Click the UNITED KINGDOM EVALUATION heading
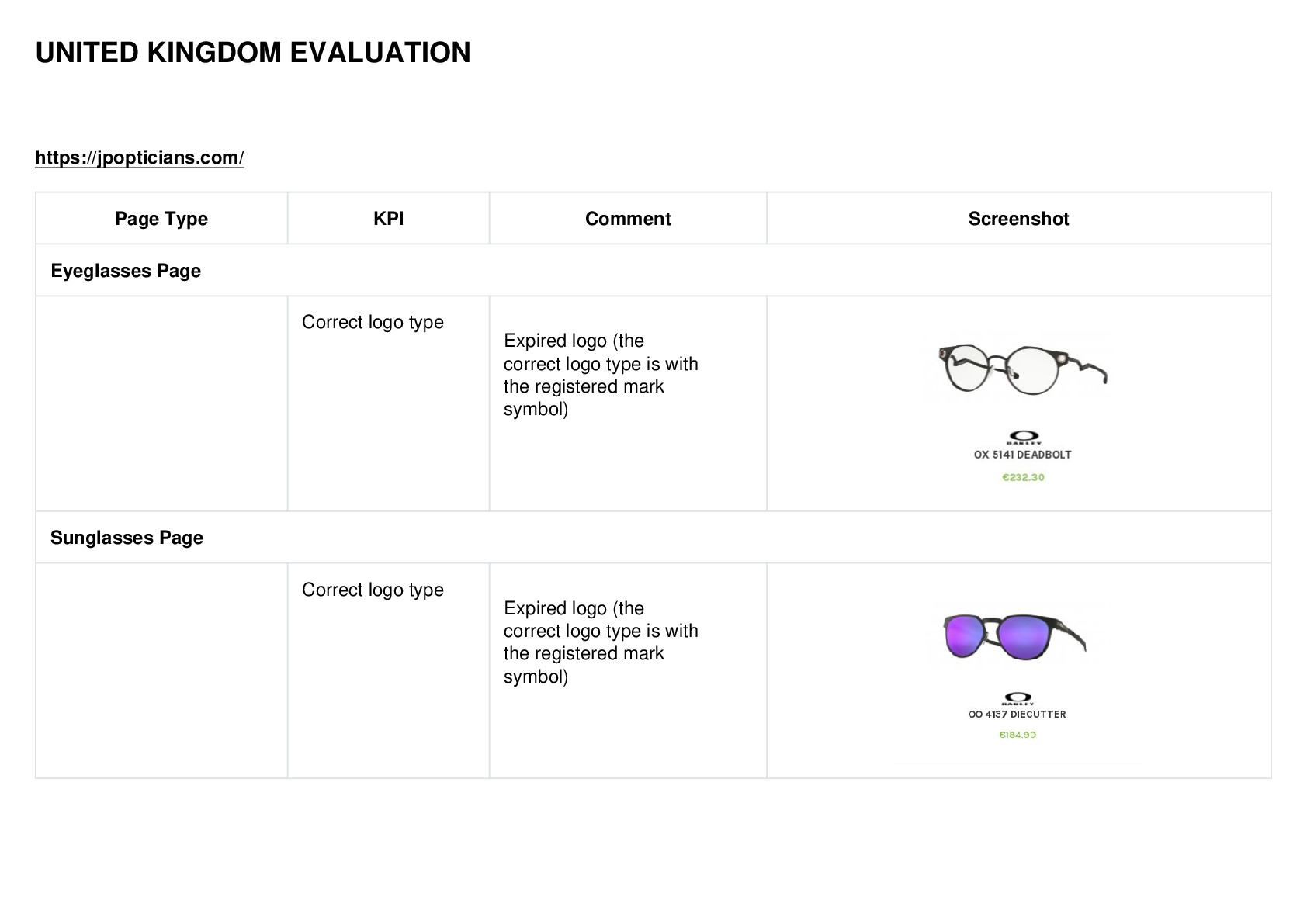1307x924 pixels. coord(253,53)
